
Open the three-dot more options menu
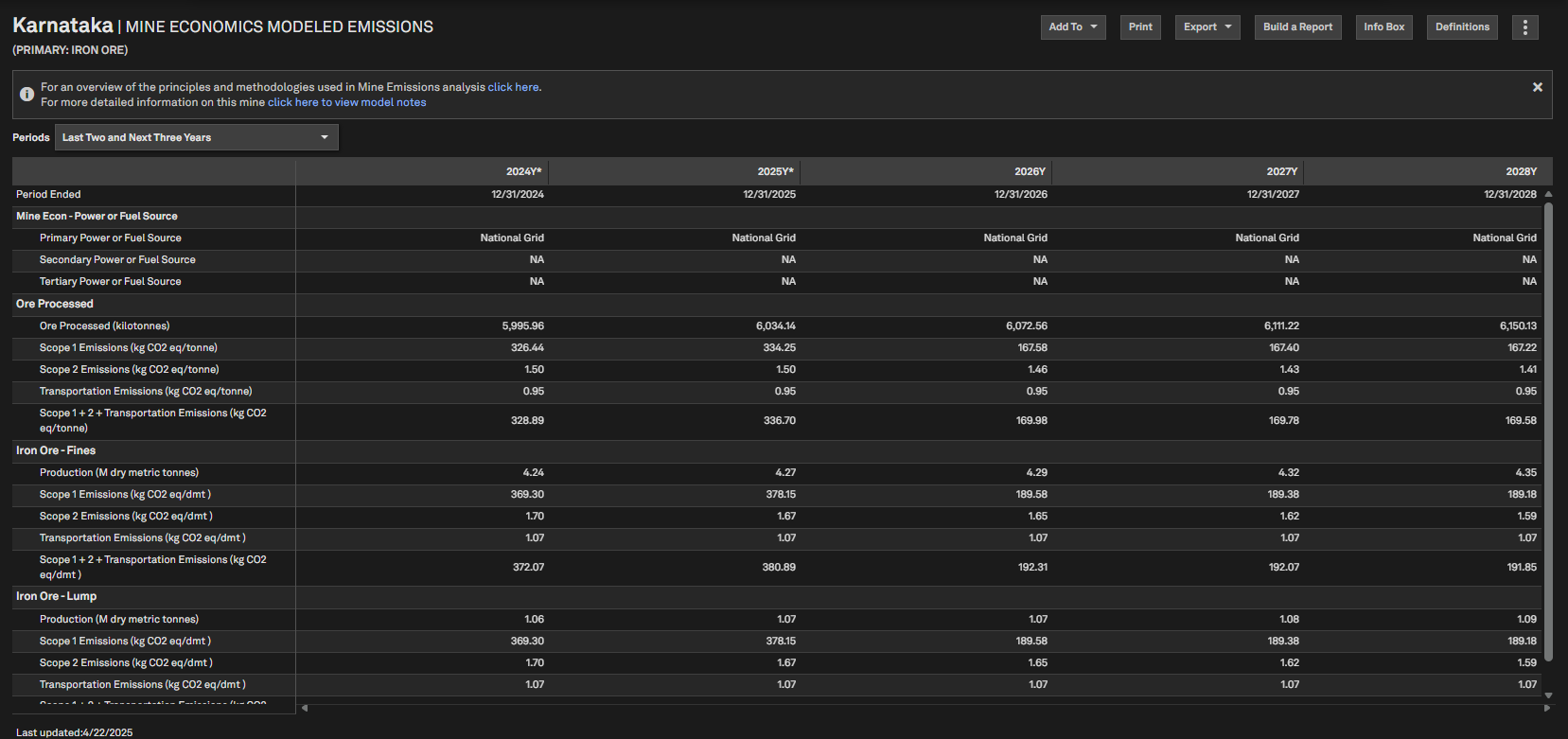tap(1524, 27)
